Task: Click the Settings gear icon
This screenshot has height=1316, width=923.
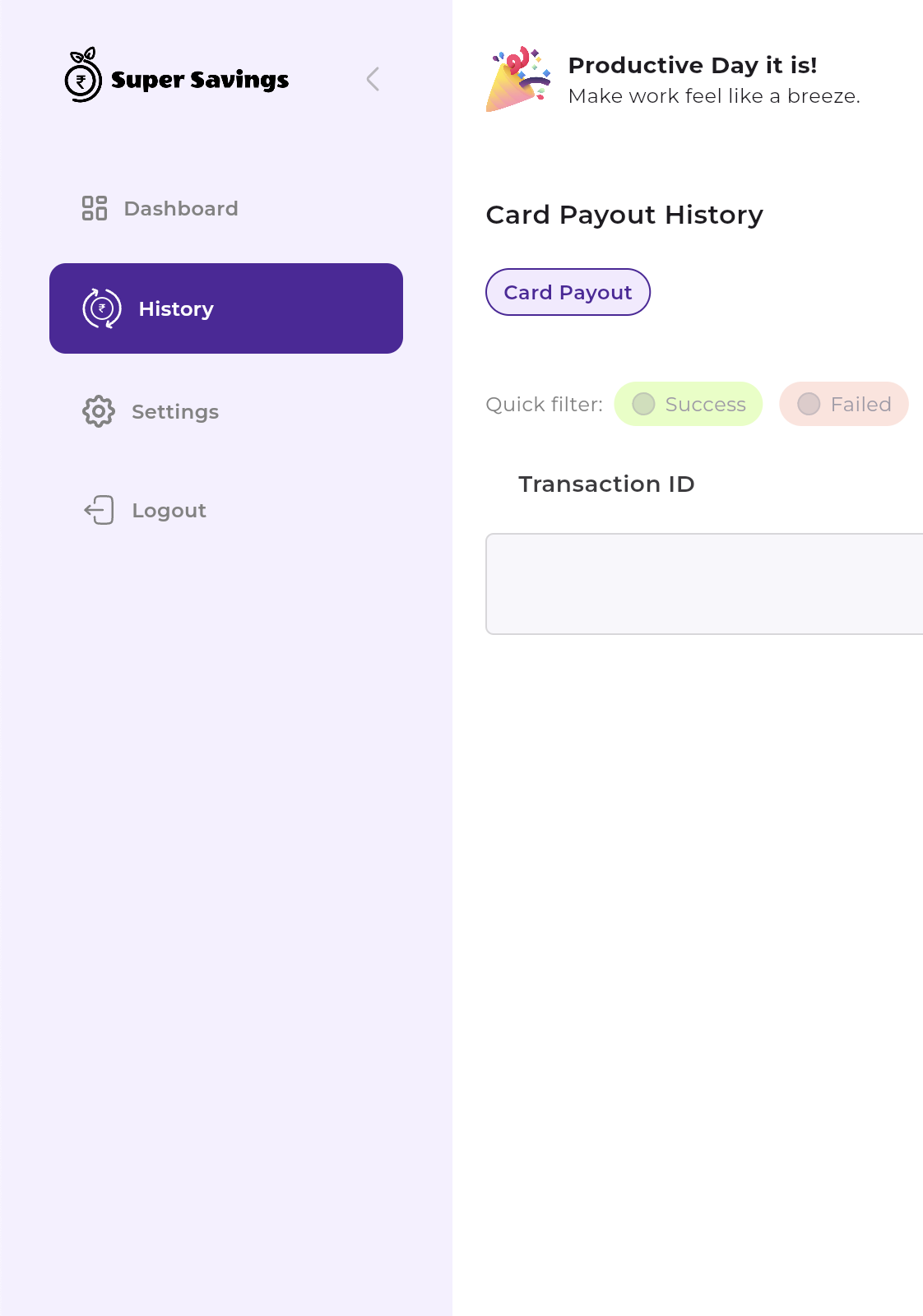Action: pos(99,411)
